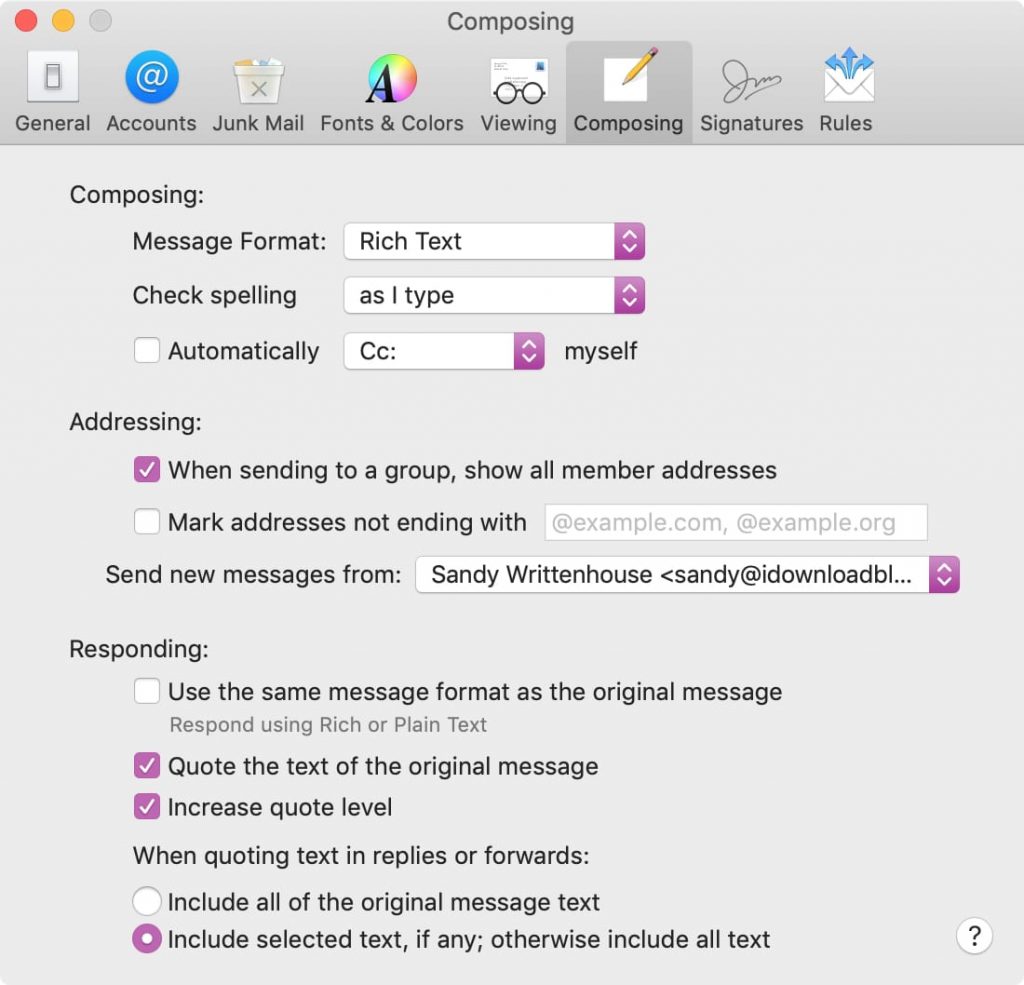Open the General preferences pane
Screen dimensions: 1024x985
52,90
